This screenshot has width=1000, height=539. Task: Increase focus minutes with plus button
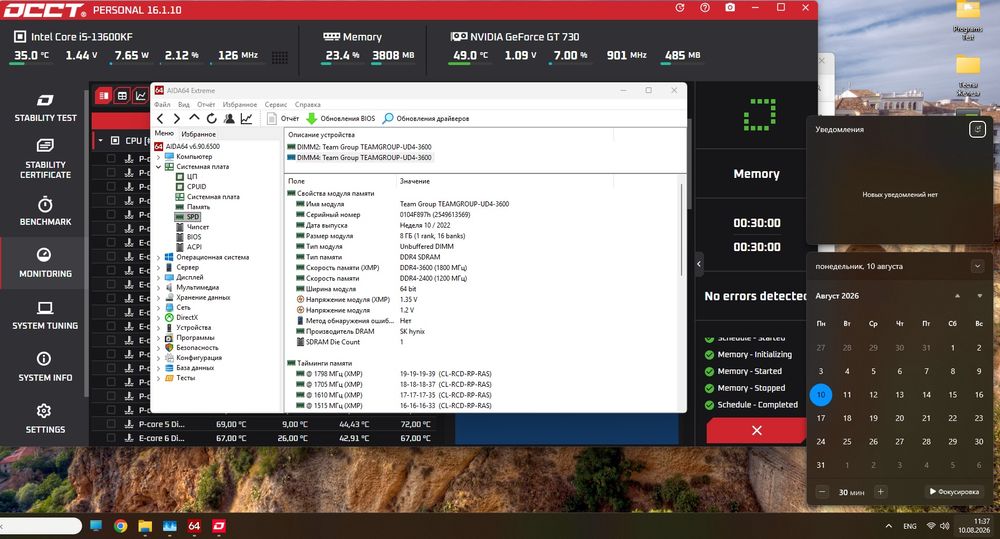(880, 492)
